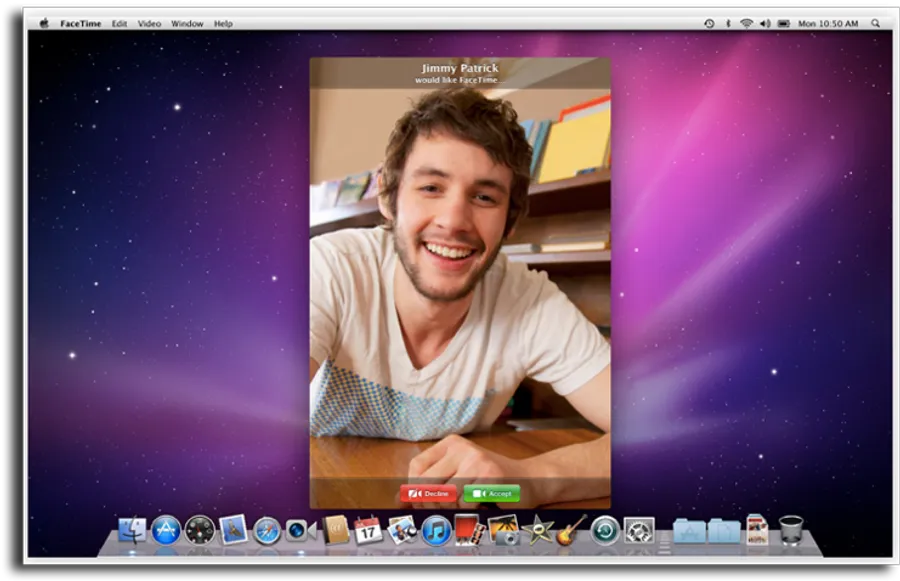The image size is (900, 581).
Task: Open Time Machine from the Dock
Action: 606,530
